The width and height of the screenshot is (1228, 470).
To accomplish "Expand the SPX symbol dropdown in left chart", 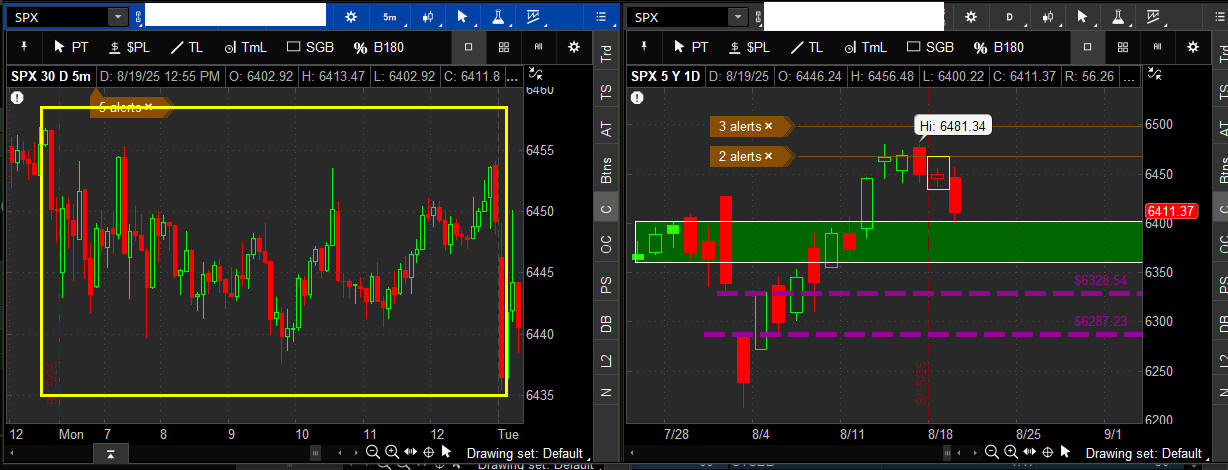I will tap(118, 17).
